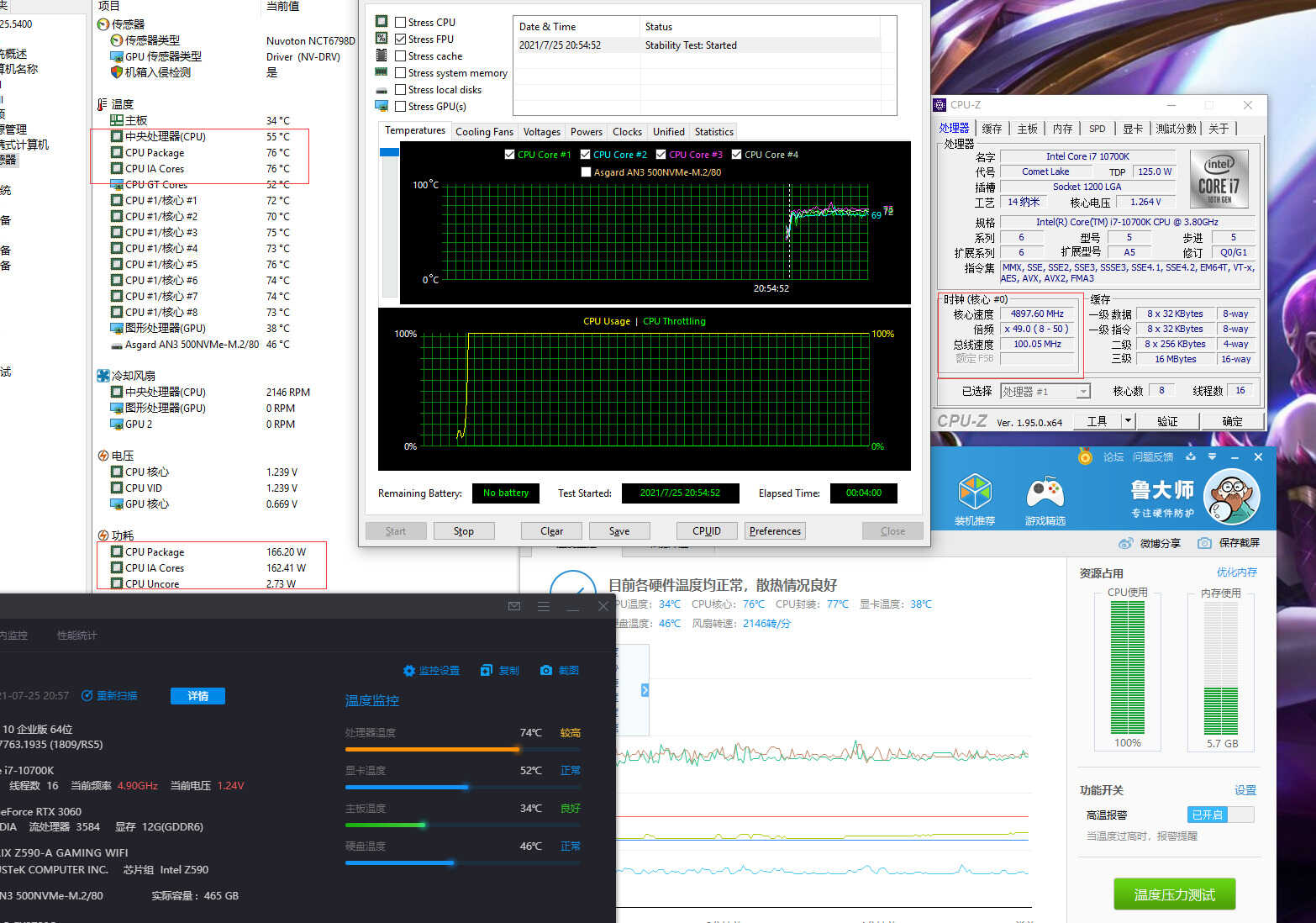This screenshot has width=1316, height=923.
Task: Click the Stop button in stability test
Action: [x=464, y=531]
